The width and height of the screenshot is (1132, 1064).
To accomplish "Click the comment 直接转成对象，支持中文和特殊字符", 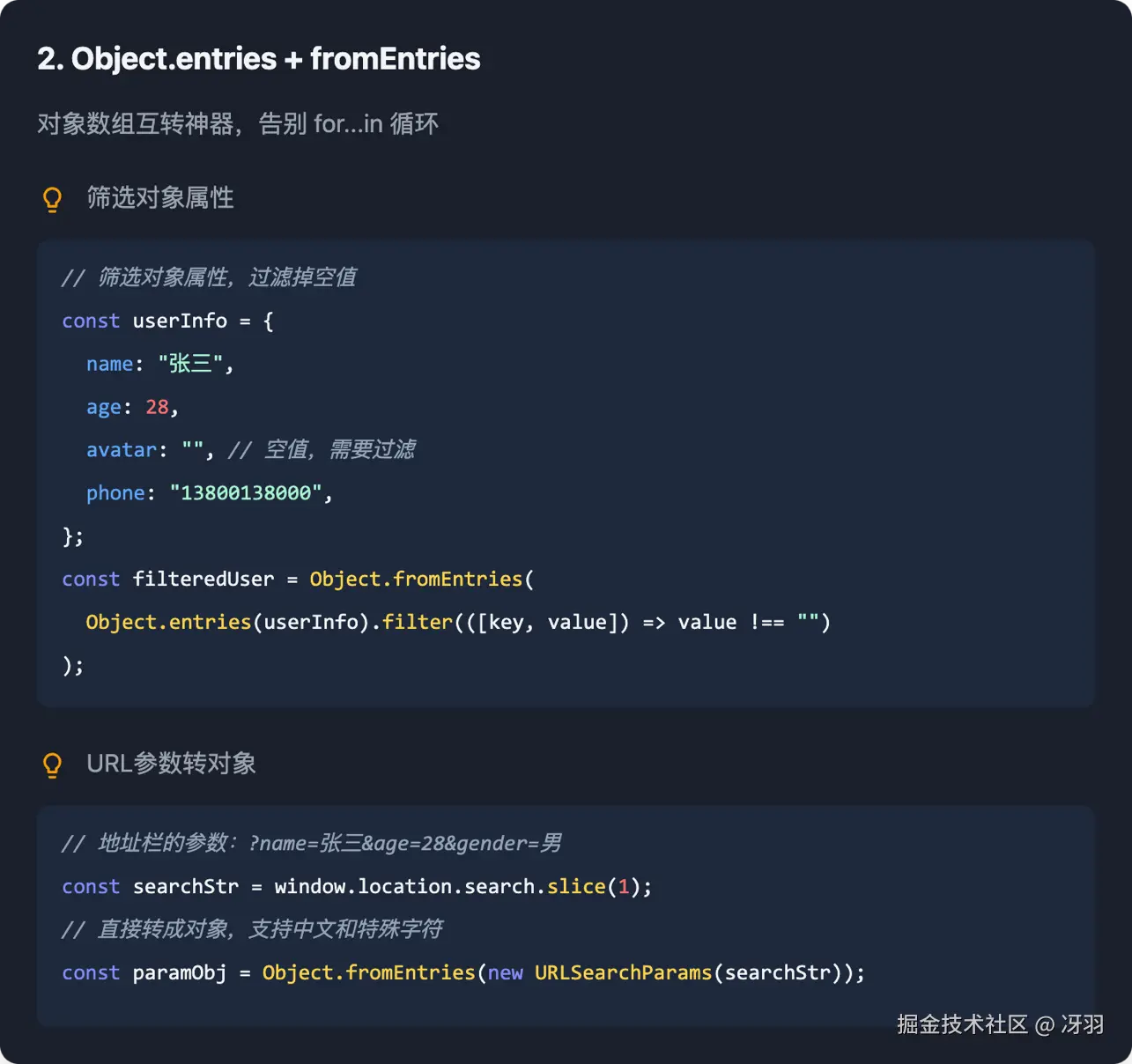I will pyautogui.click(x=252, y=929).
